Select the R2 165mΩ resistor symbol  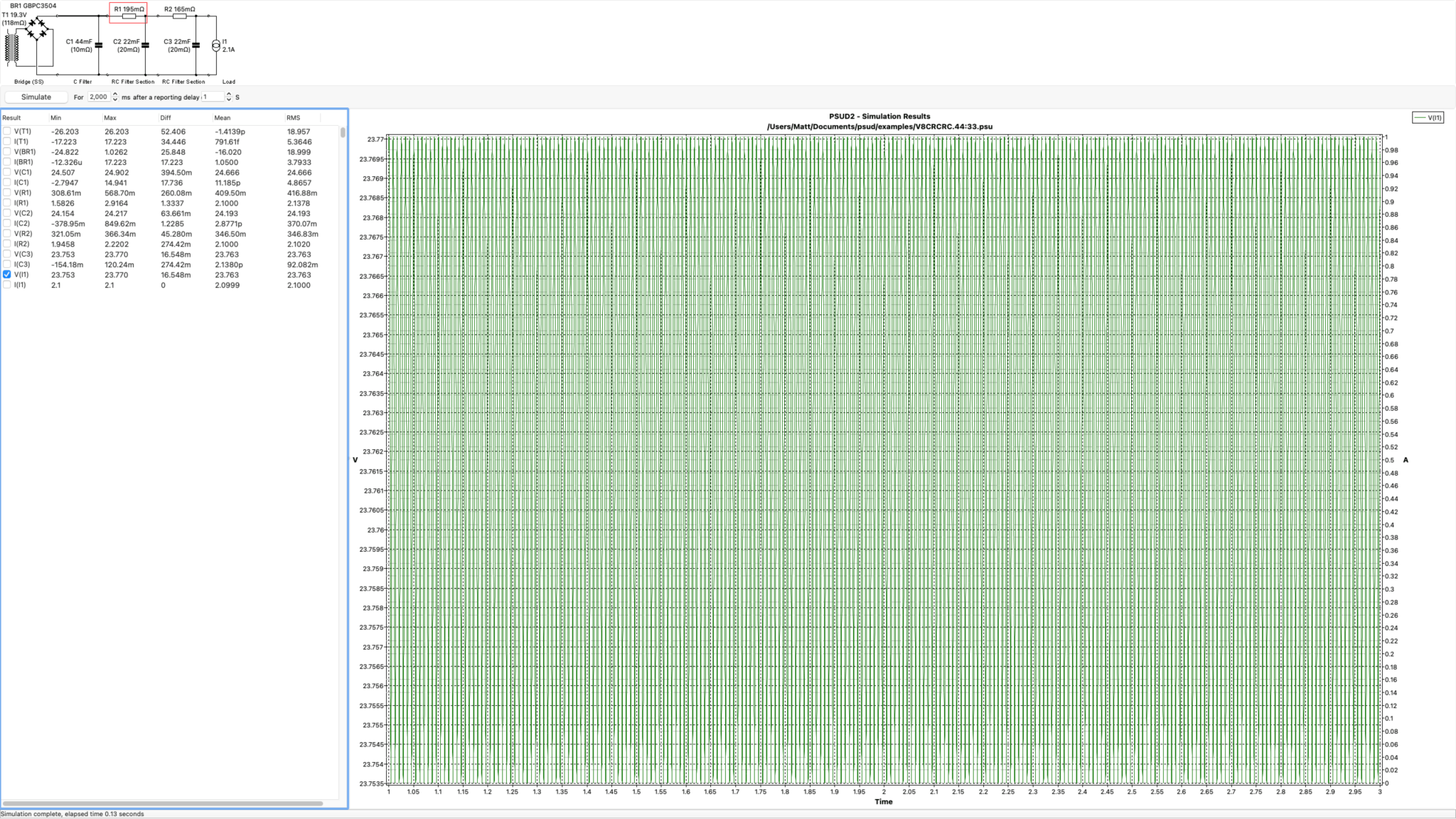(179, 16)
